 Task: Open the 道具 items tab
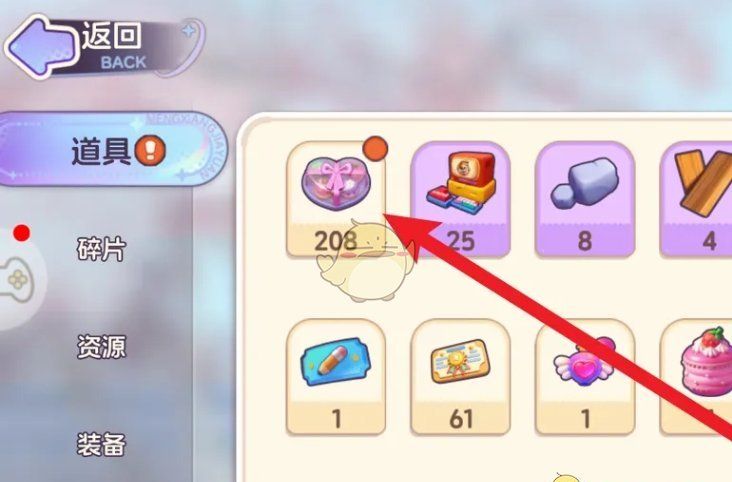112,149
